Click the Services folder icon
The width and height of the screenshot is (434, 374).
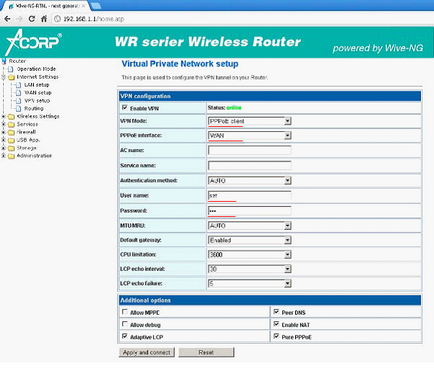tap(11, 124)
